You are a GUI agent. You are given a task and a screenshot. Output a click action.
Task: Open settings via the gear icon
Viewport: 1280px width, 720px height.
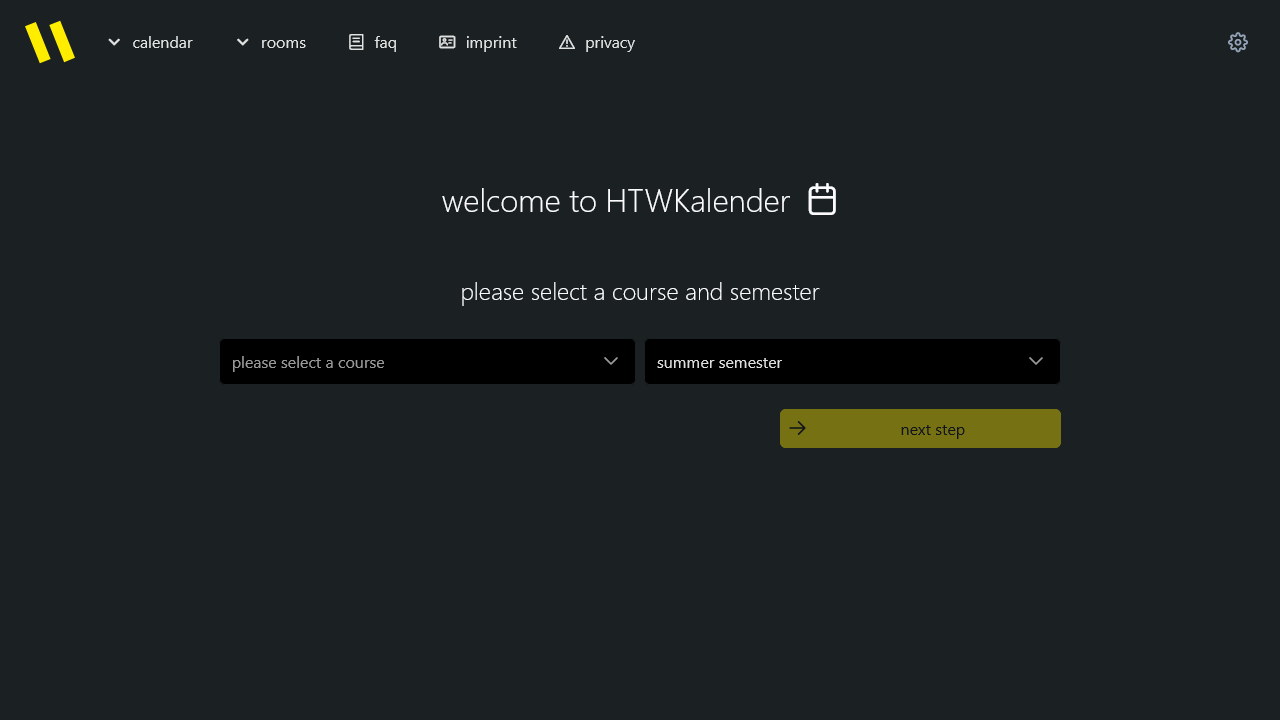click(1238, 42)
